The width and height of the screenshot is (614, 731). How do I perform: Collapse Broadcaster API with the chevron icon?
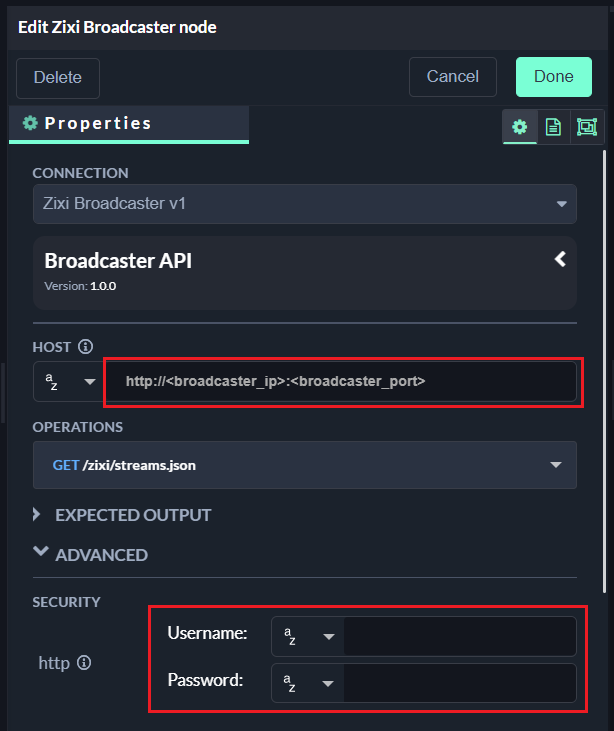point(560,260)
